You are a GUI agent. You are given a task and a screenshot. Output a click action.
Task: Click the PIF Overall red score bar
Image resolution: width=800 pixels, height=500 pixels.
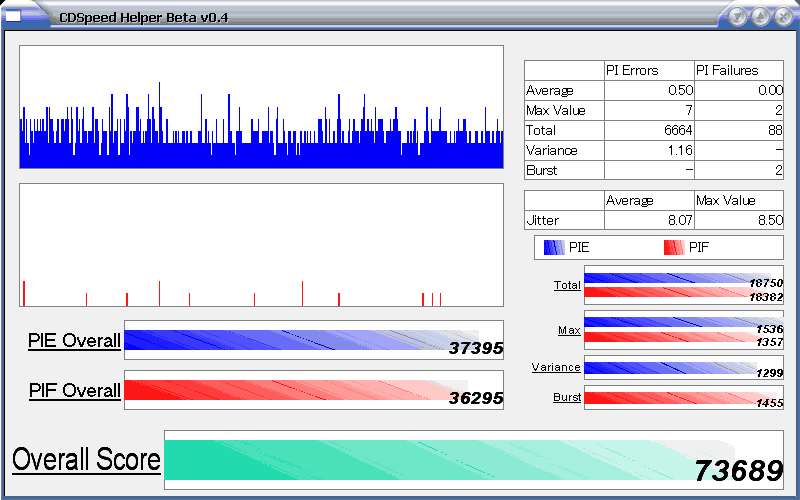tap(300, 390)
